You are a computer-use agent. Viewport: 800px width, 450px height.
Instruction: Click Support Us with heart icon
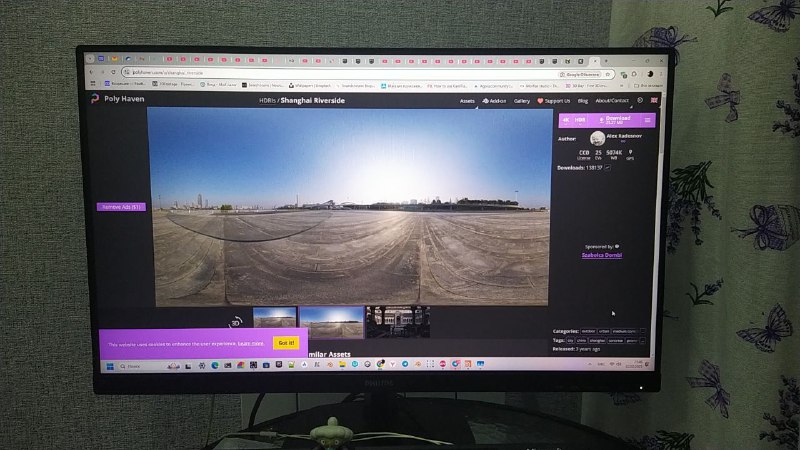[554, 101]
